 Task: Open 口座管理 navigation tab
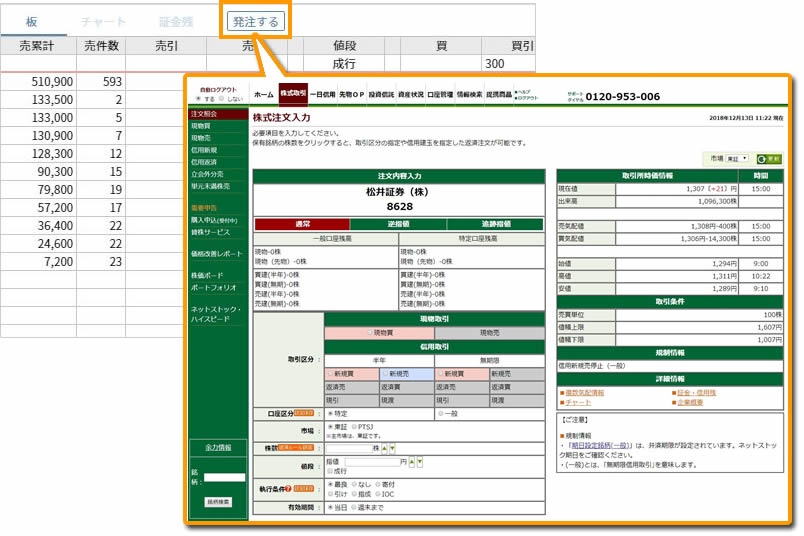pos(440,95)
